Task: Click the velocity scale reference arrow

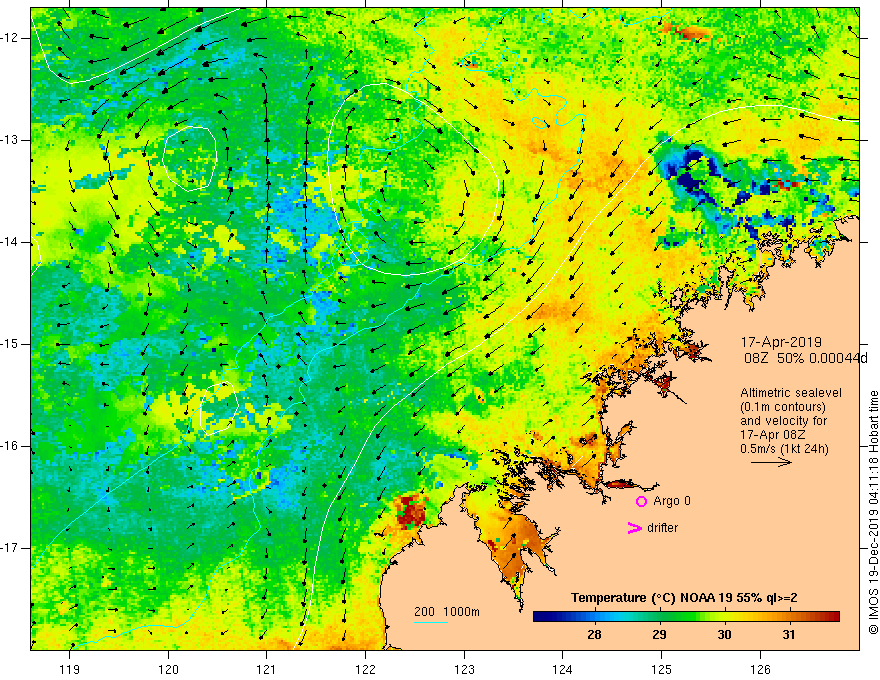Action: point(771,462)
